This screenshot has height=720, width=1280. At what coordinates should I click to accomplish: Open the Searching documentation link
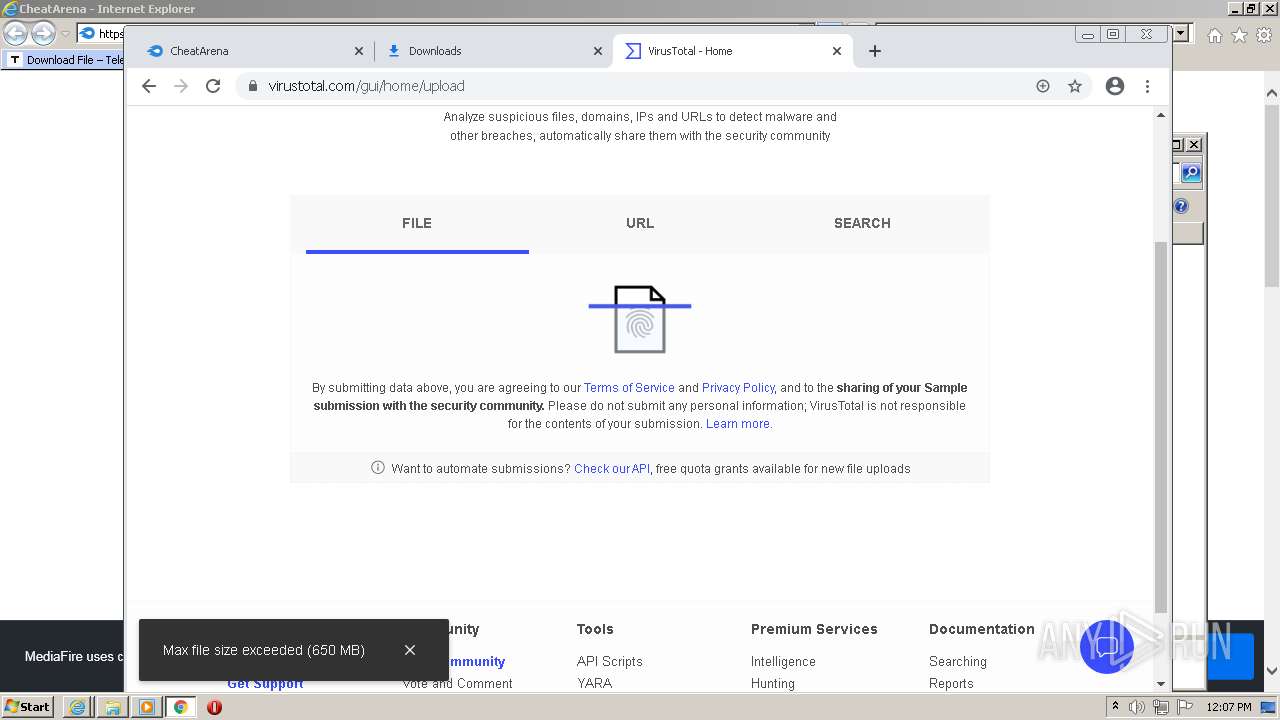(958, 662)
